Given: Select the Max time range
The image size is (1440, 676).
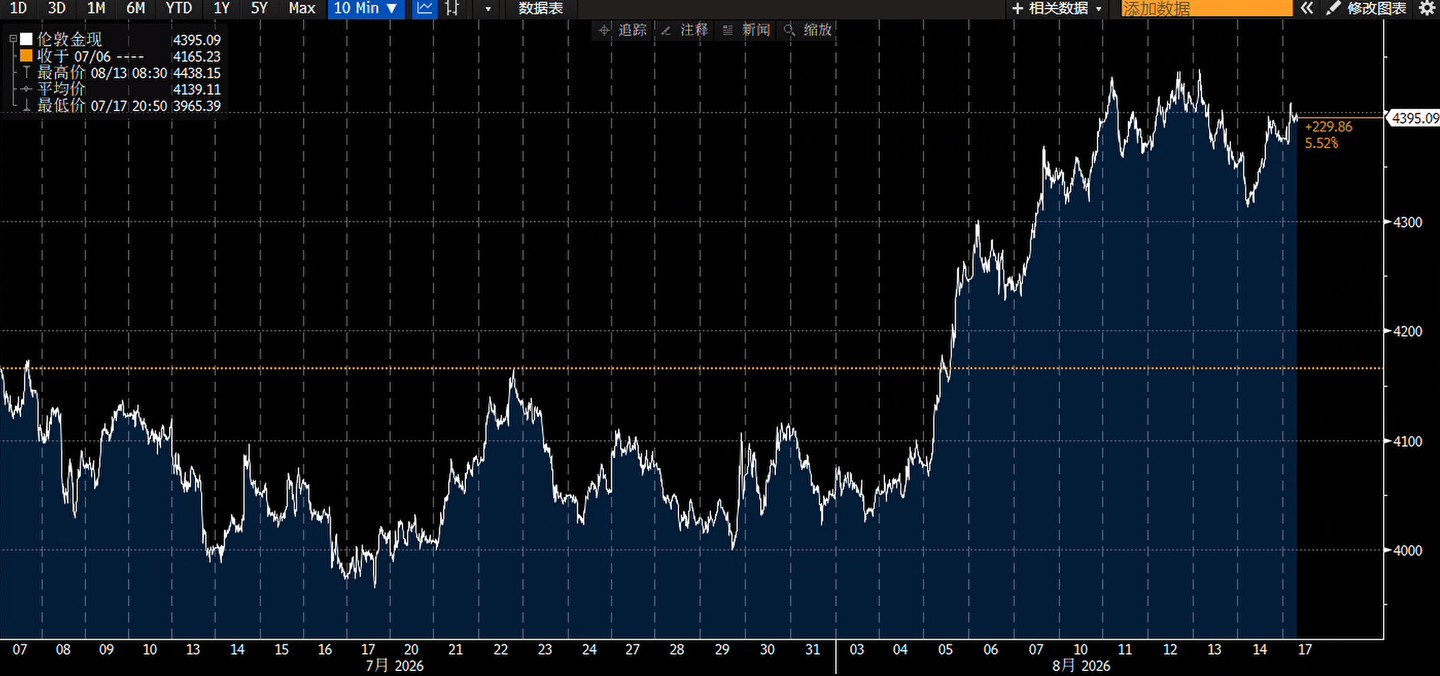Looking at the screenshot, I should (302, 8).
